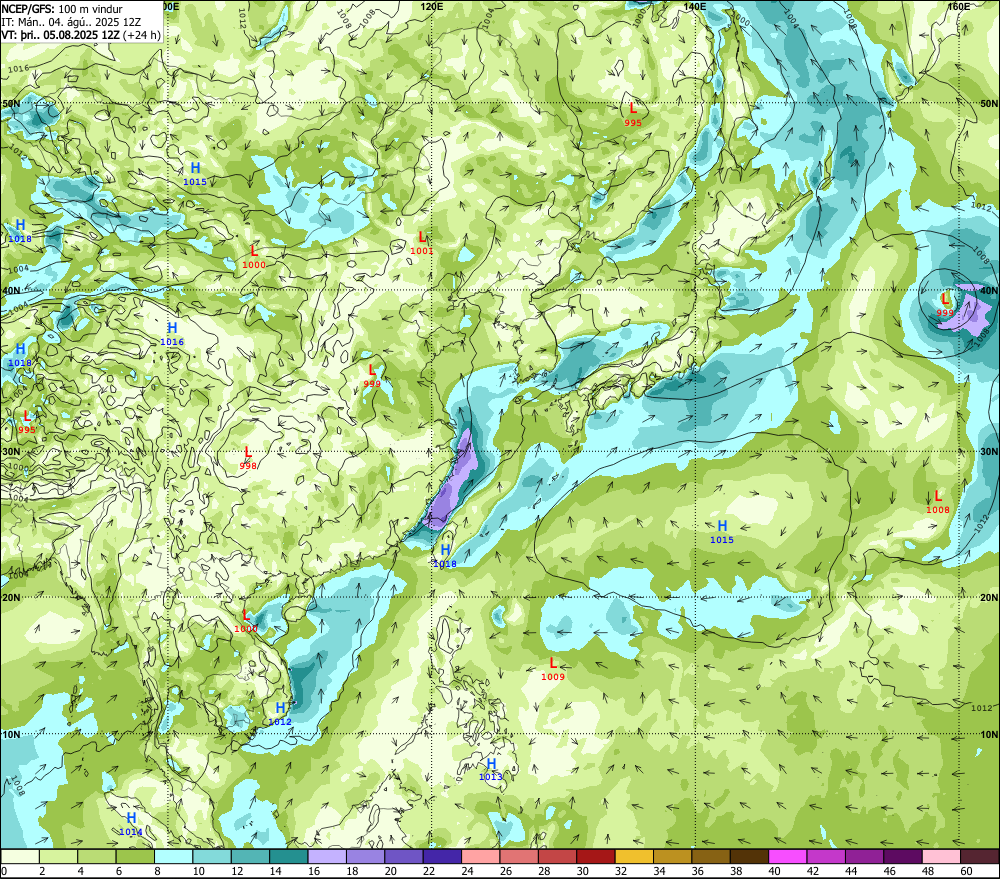1000x879 pixels.
Task: Click the L 995 low near 50N north
Action: click(633, 114)
